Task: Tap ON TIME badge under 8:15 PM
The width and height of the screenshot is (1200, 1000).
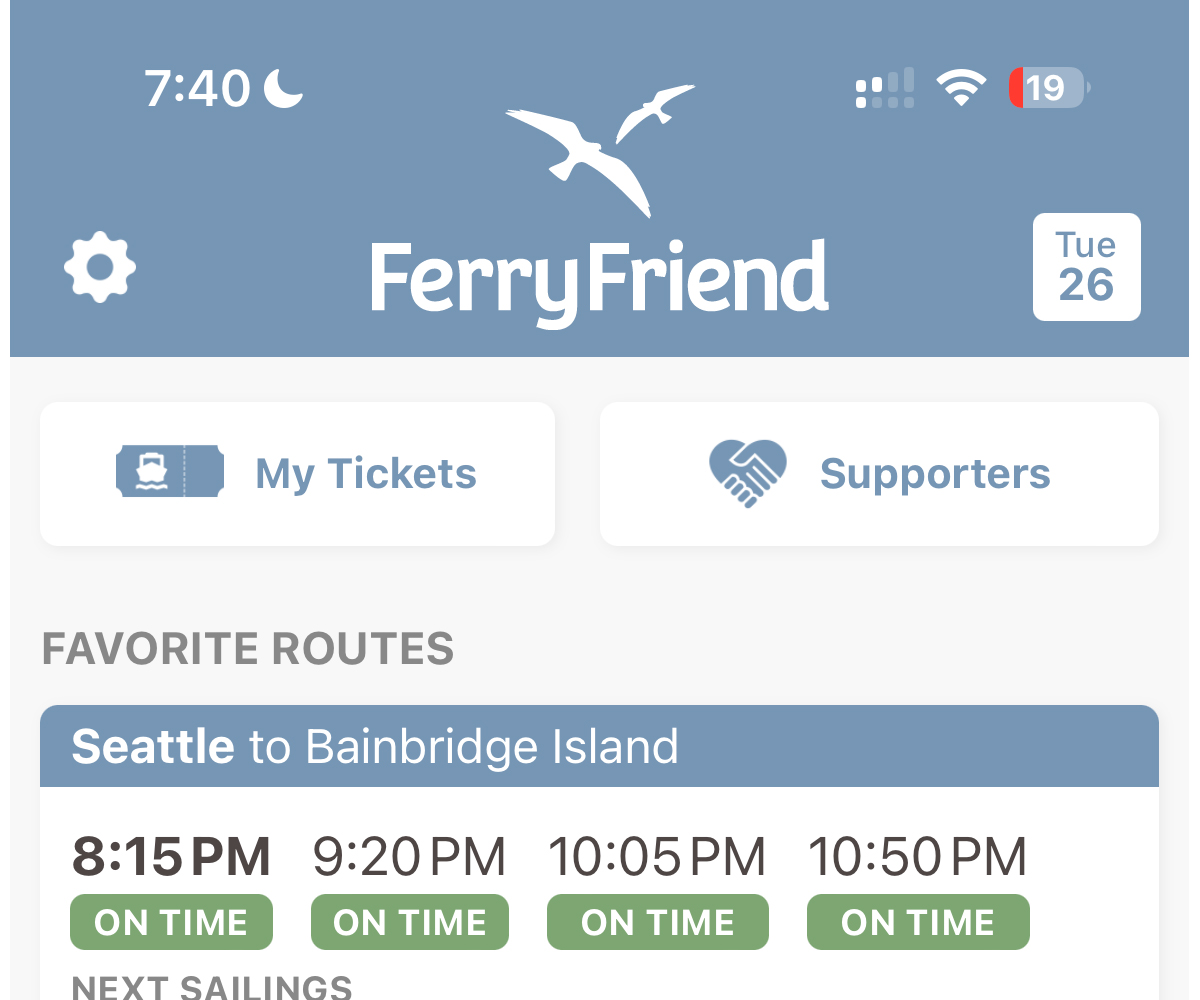Action: click(x=171, y=922)
